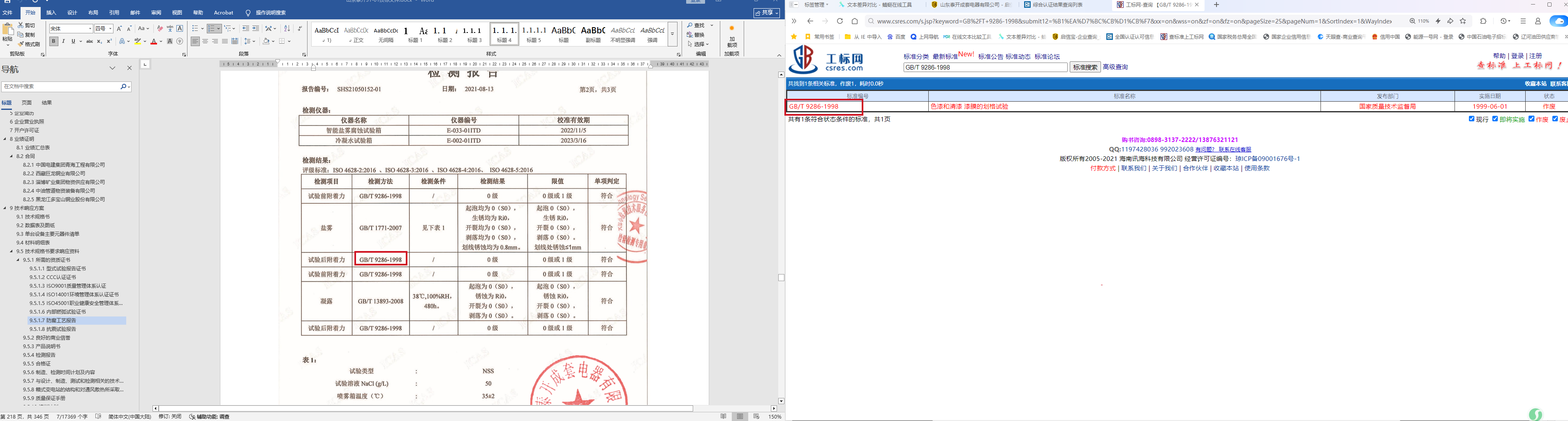Sort paragraphs with the A-Z icon

click(x=287, y=29)
